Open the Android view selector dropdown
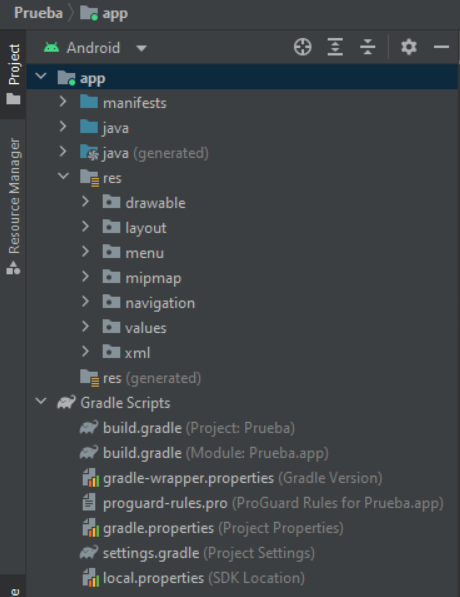Image resolution: width=460 pixels, height=597 pixels. tap(142, 48)
